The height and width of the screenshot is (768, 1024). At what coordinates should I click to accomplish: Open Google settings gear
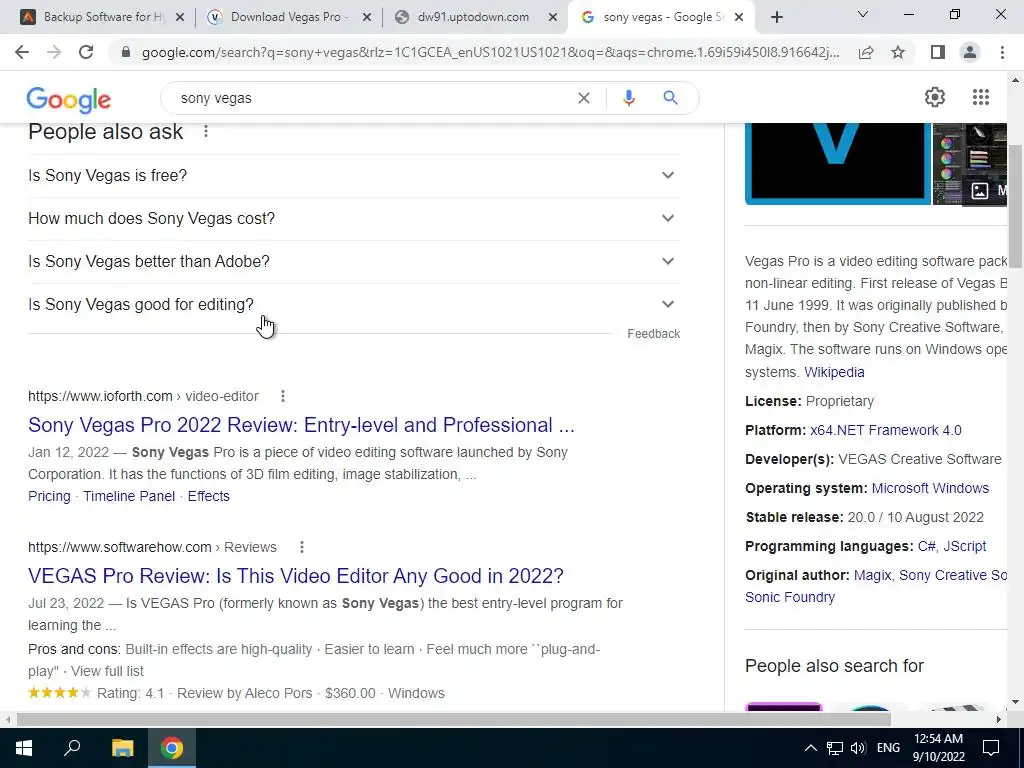coord(935,97)
